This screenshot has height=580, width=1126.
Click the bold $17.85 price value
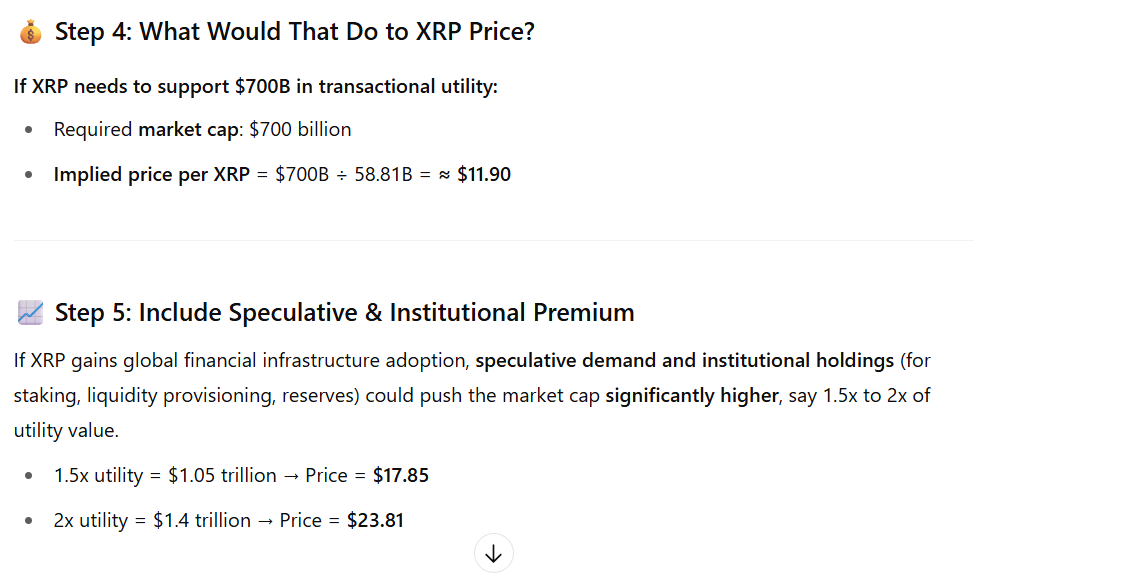pos(400,476)
